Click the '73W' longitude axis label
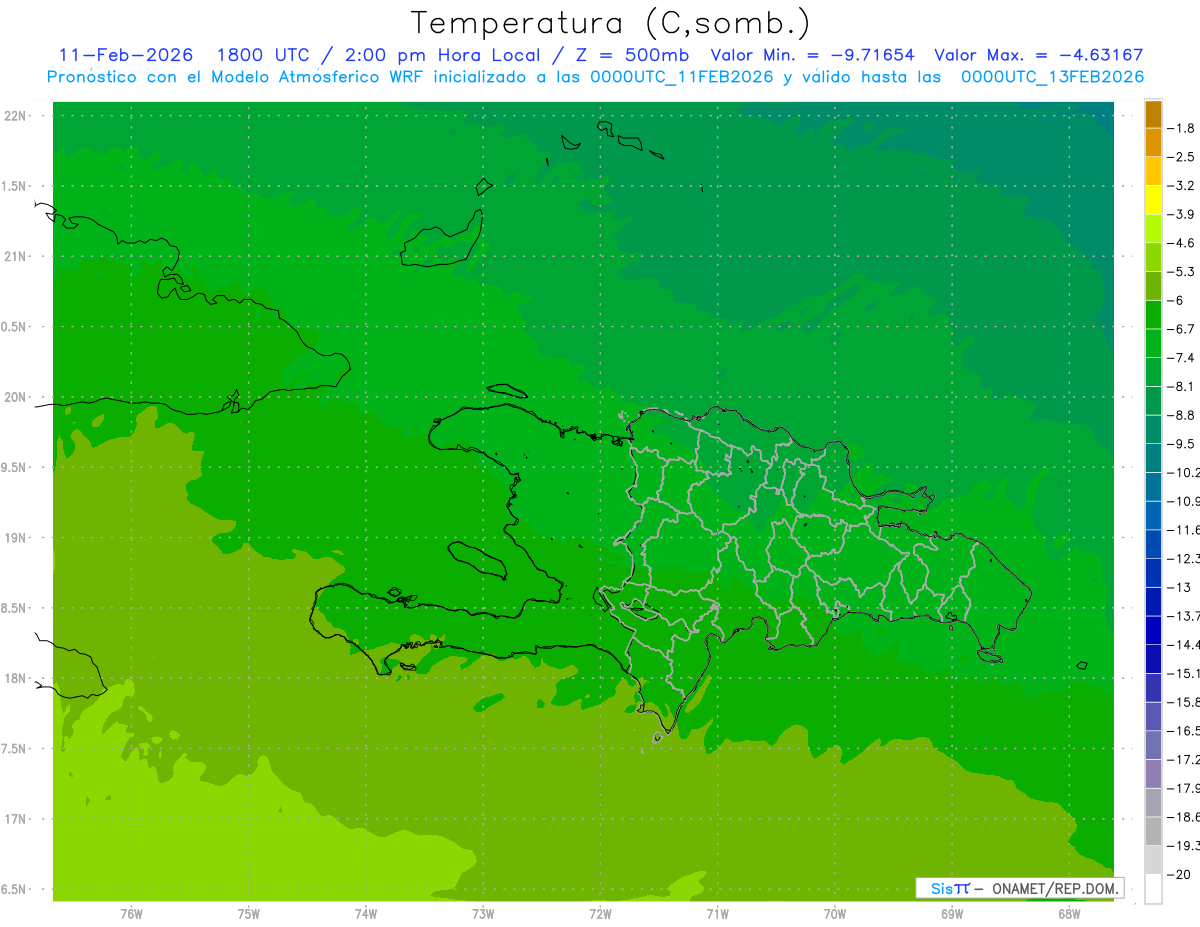 click(x=483, y=913)
